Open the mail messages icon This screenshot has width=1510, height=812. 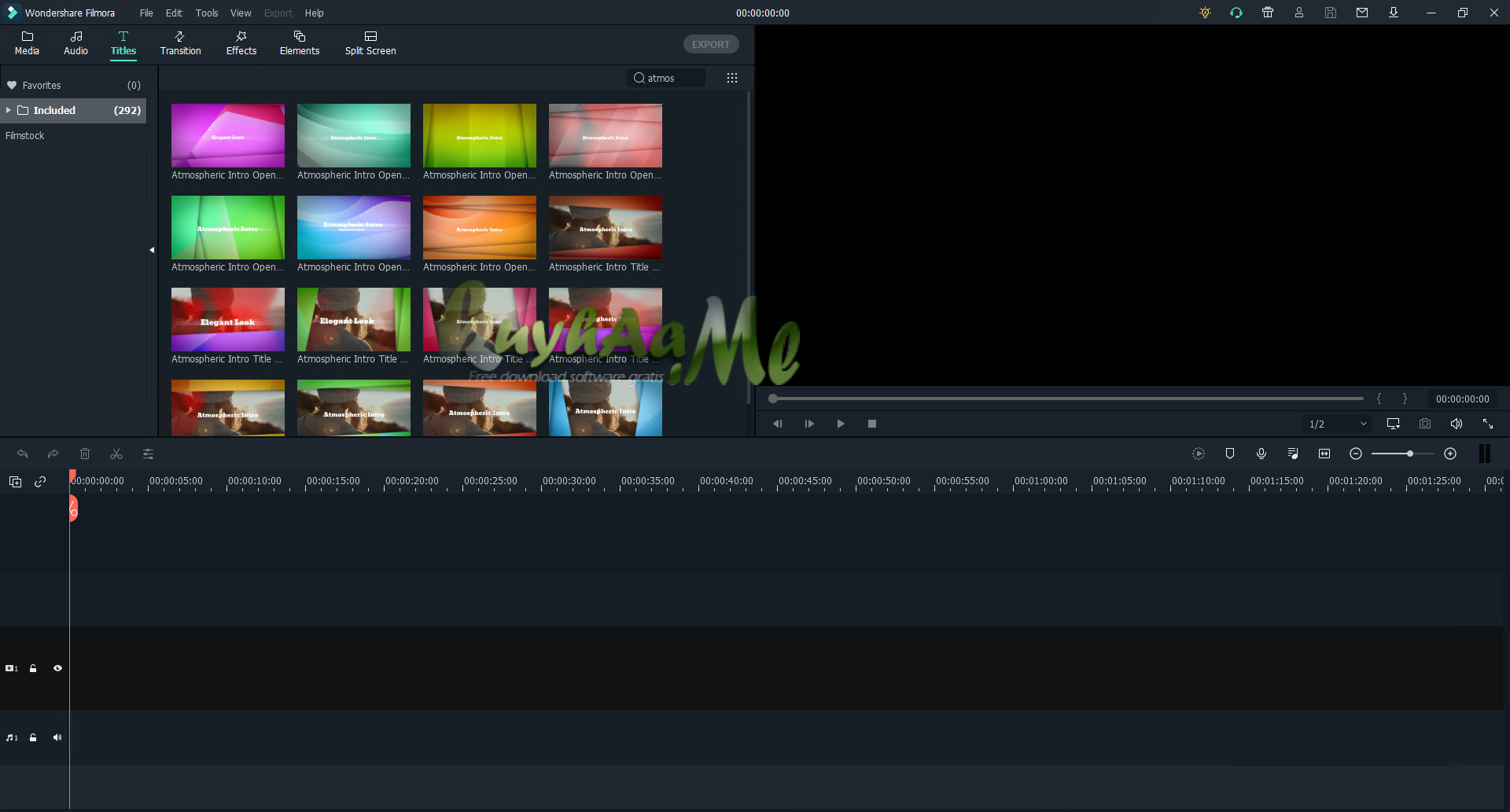pos(1362,13)
